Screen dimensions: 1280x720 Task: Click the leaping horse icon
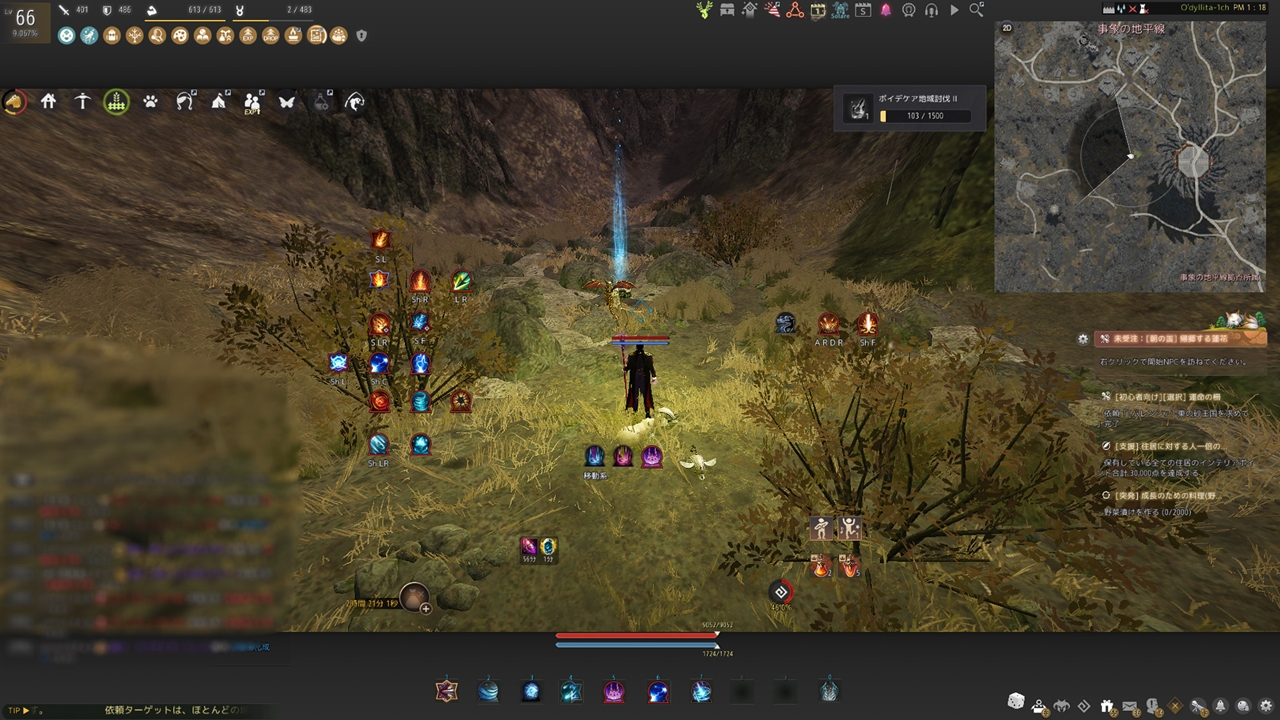[x=355, y=102]
